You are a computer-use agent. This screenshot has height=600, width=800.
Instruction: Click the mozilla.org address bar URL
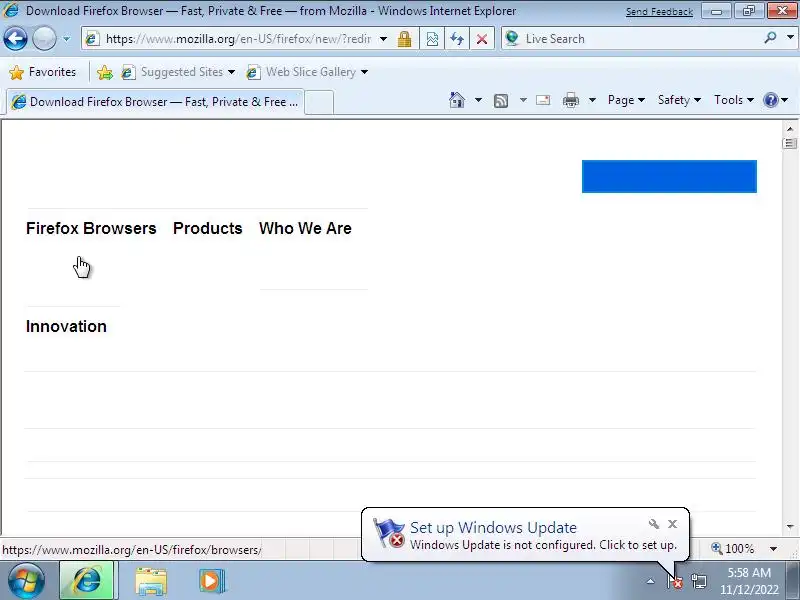238,39
